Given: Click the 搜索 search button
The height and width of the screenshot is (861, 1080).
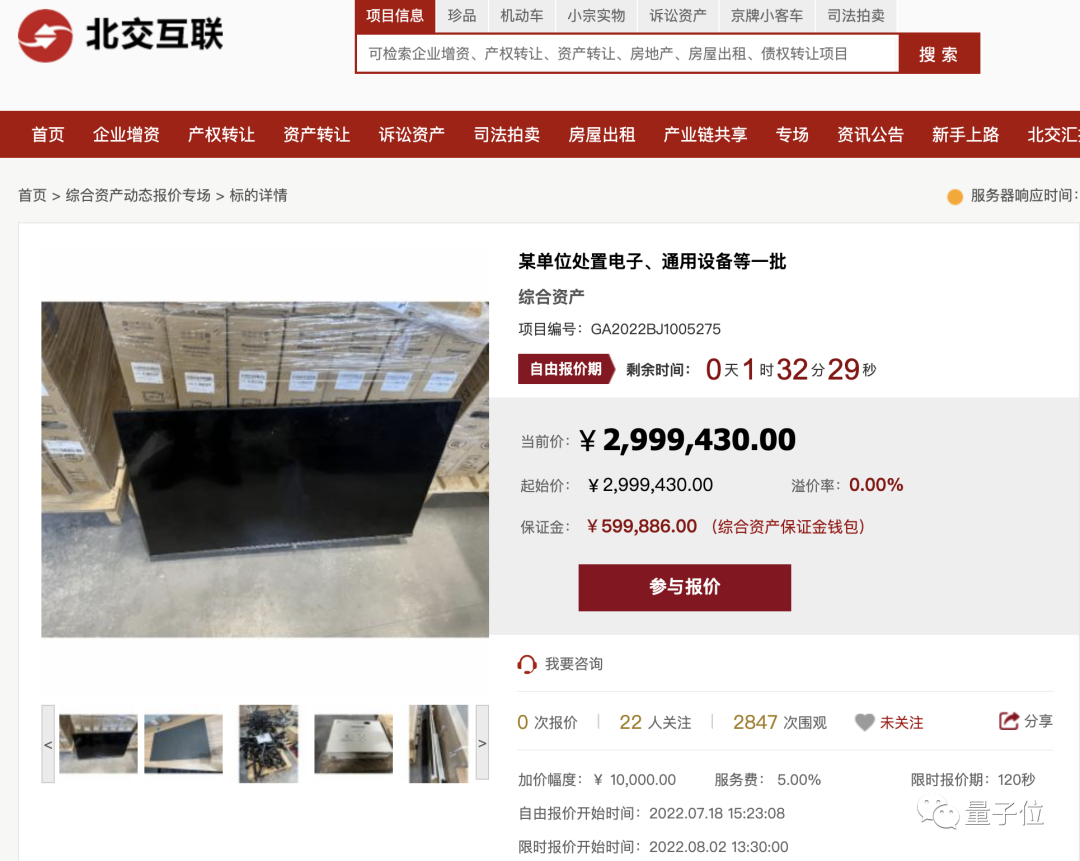Looking at the screenshot, I should point(939,54).
